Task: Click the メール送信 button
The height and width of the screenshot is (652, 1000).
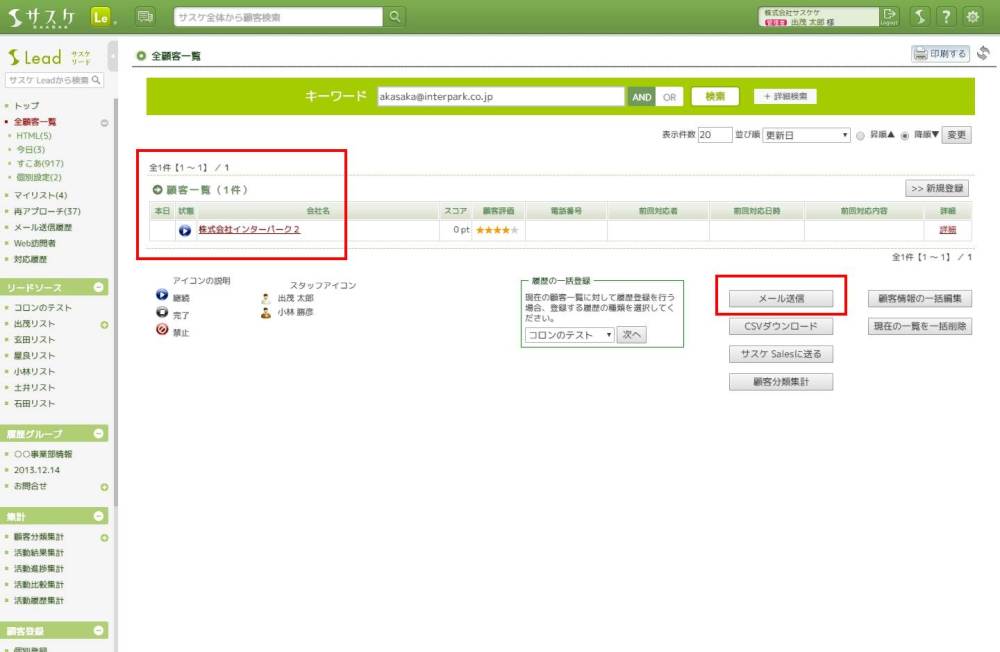Action: 781,298
